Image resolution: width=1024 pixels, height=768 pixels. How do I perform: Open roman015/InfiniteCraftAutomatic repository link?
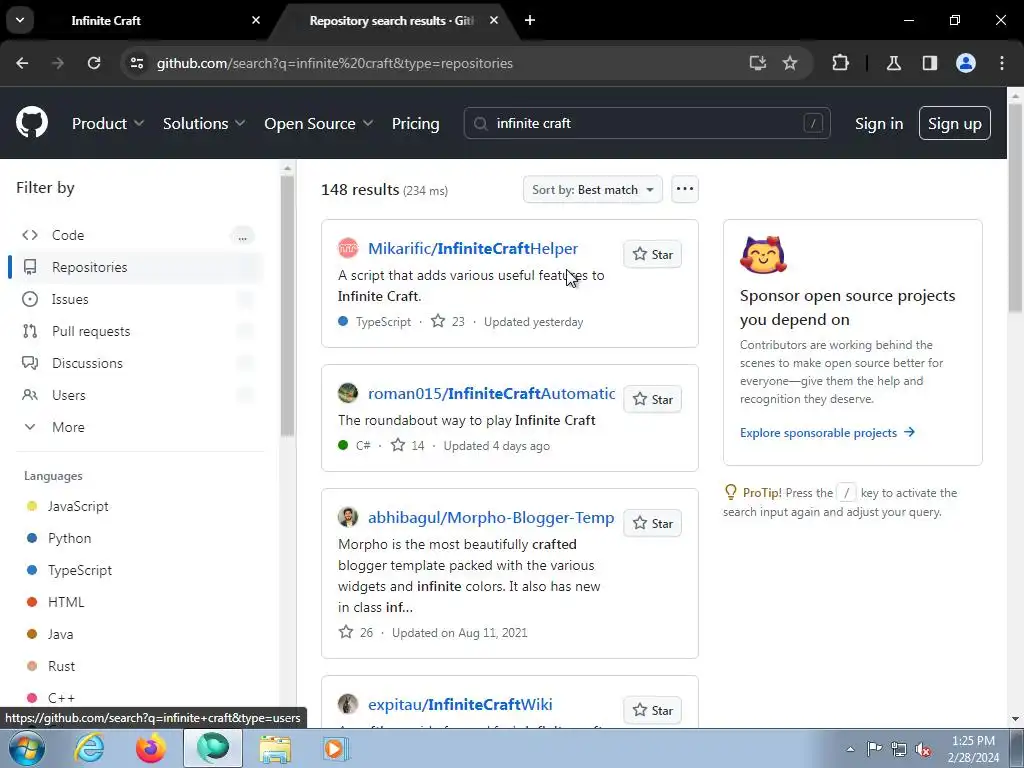(492, 394)
